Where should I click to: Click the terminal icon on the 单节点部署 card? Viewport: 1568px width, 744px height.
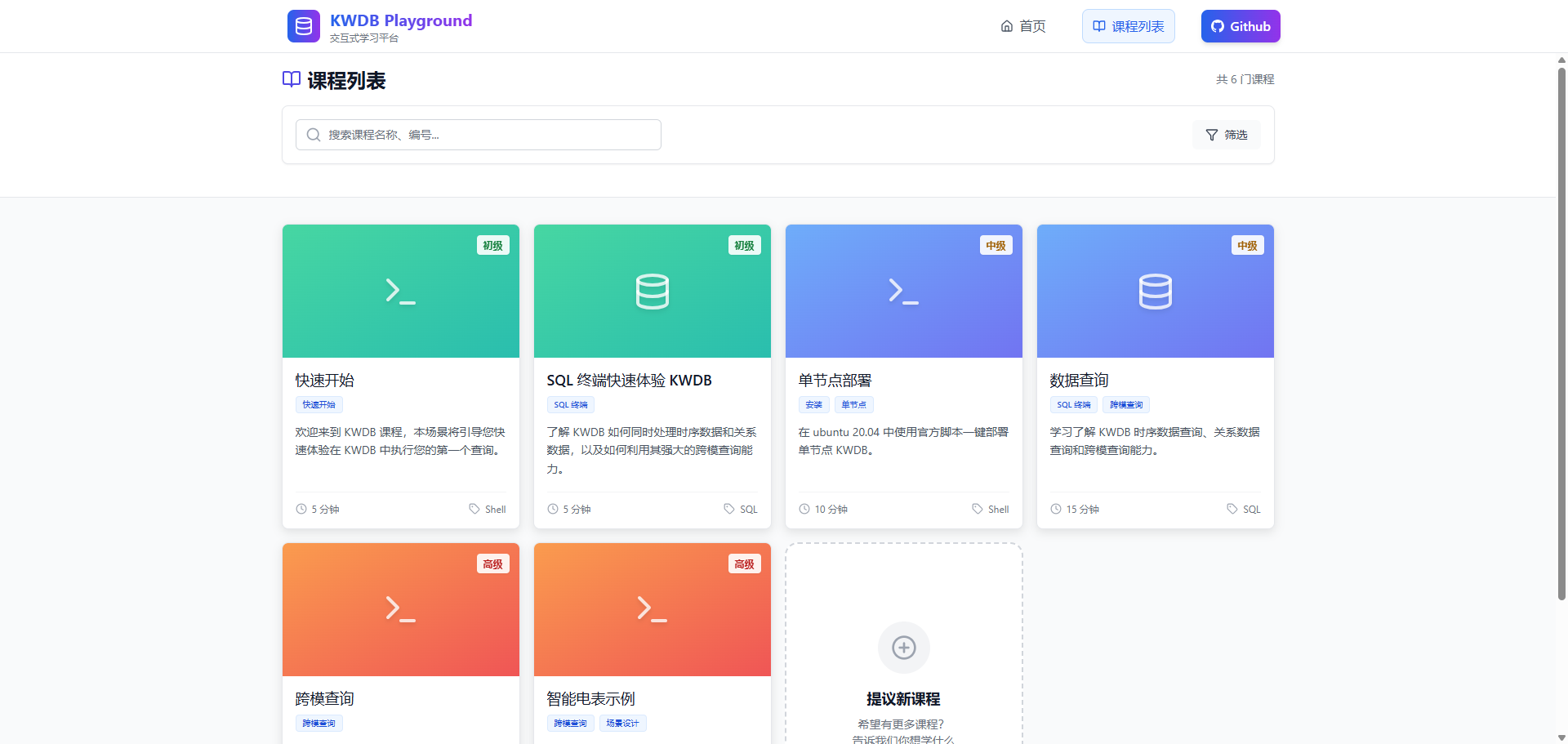[904, 292]
